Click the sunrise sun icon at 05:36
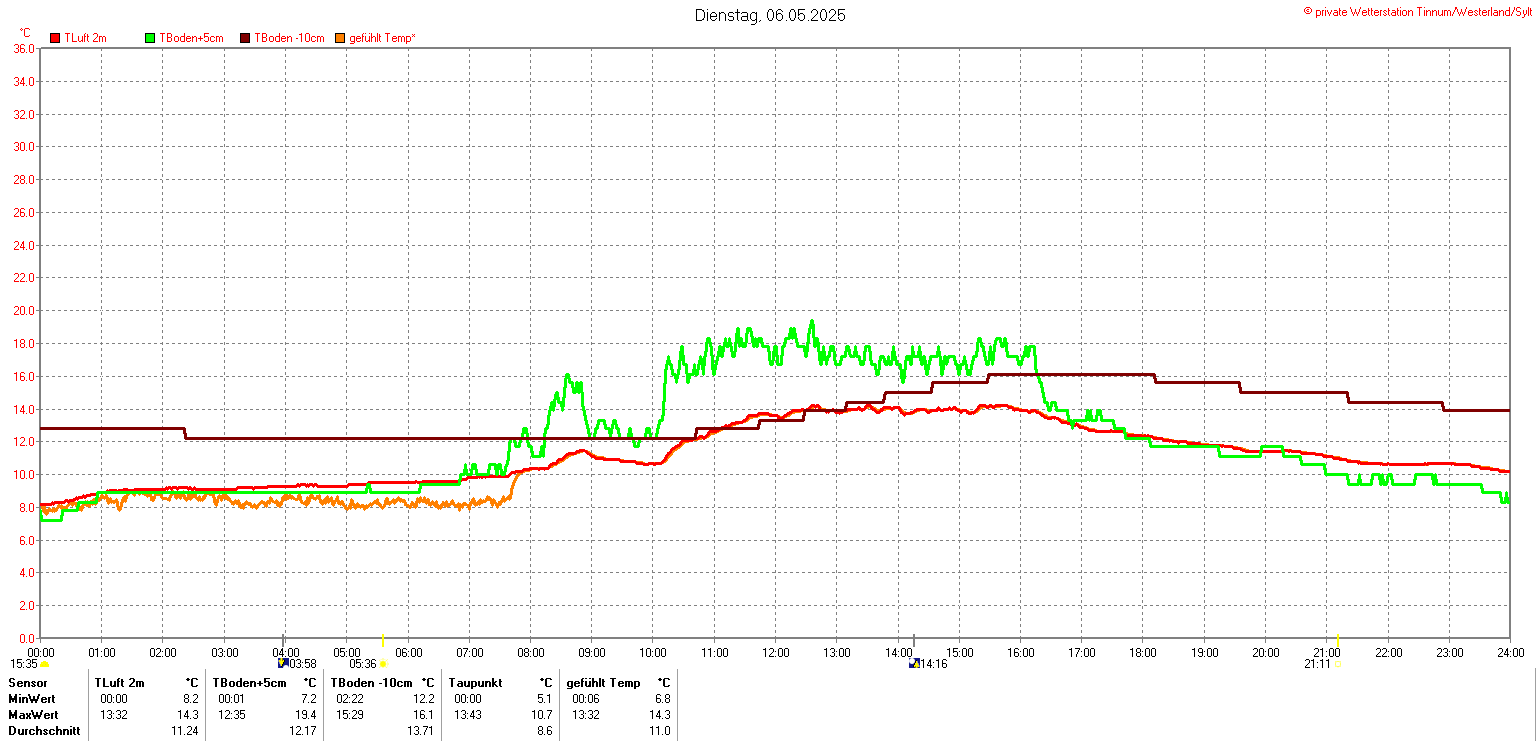1536x741 pixels. point(383,664)
